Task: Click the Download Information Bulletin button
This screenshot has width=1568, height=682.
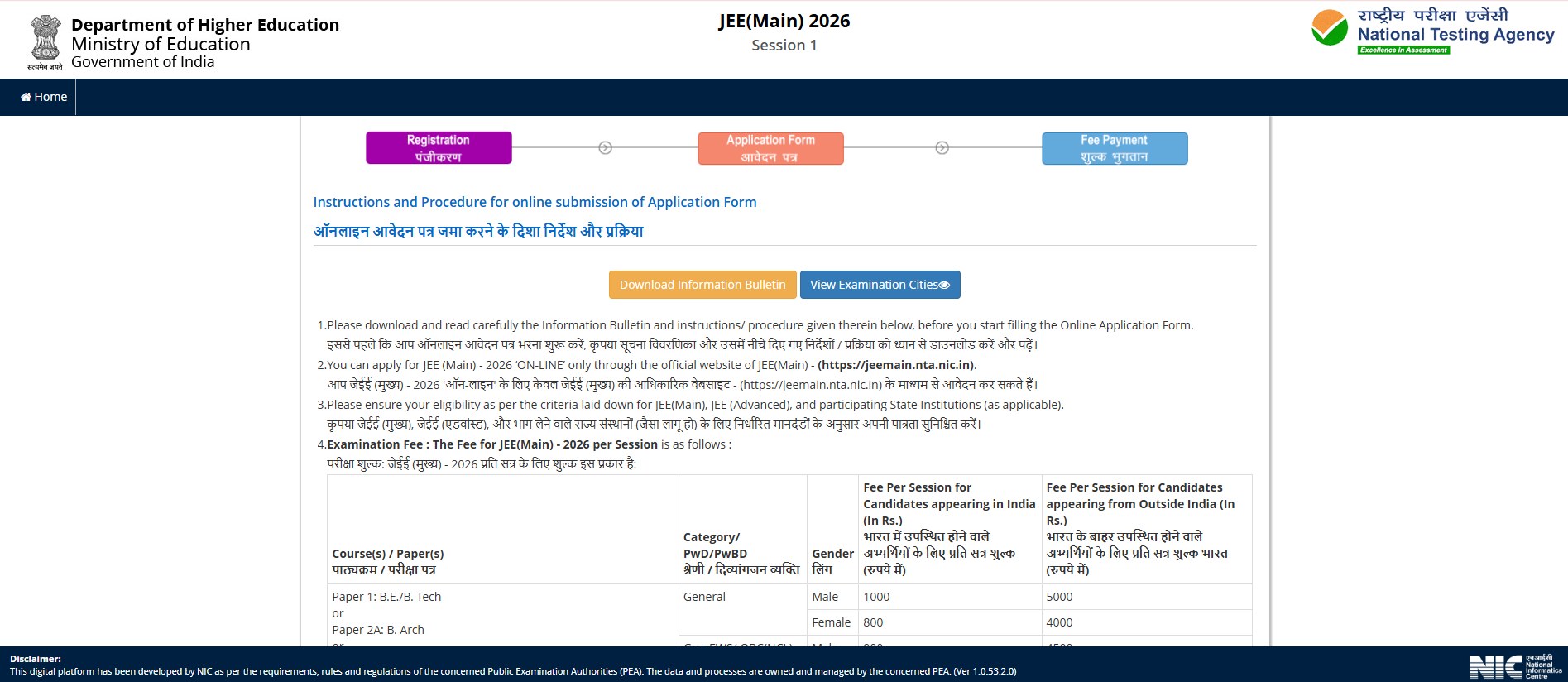Action: [702, 285]
